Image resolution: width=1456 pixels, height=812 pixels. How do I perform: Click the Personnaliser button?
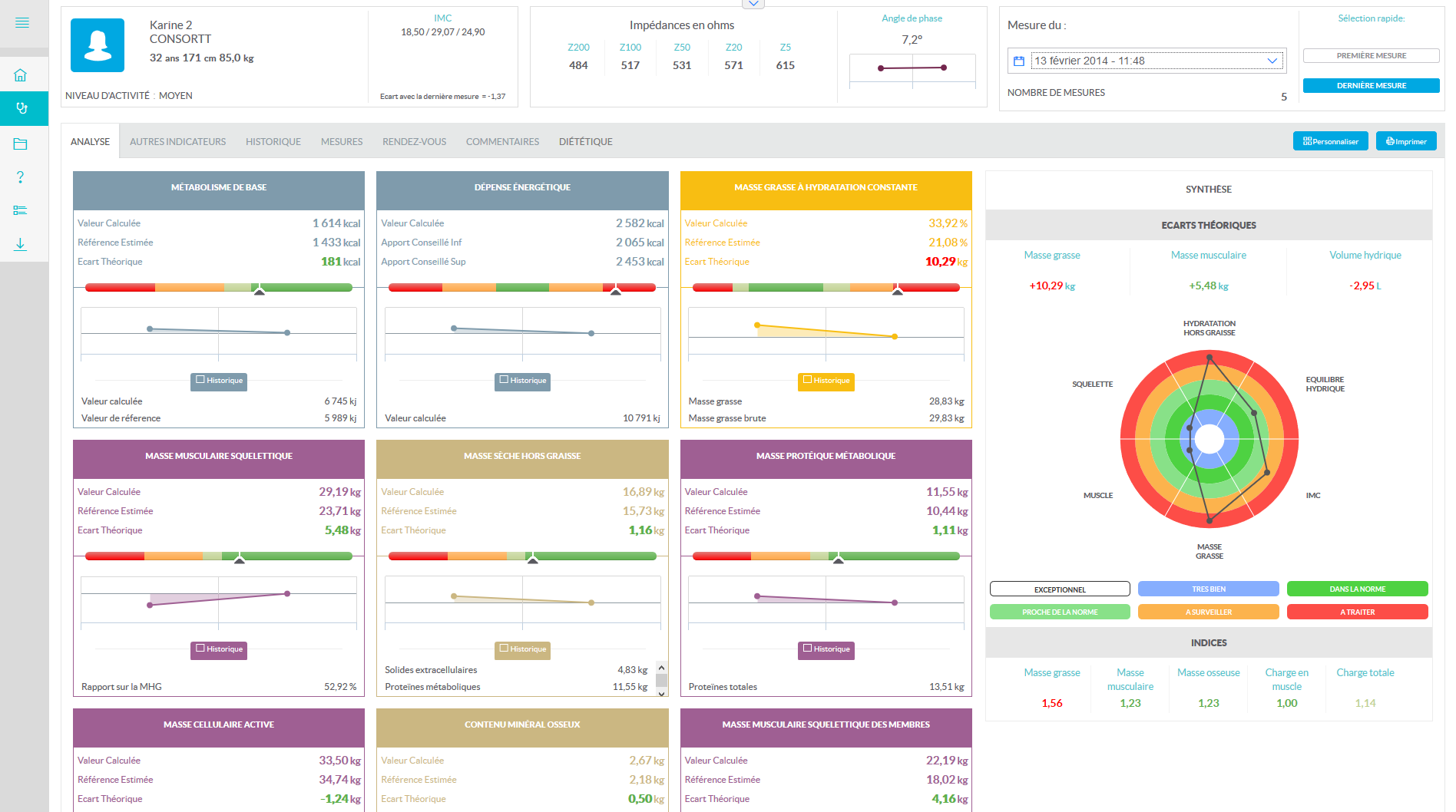coord(1330,141)
